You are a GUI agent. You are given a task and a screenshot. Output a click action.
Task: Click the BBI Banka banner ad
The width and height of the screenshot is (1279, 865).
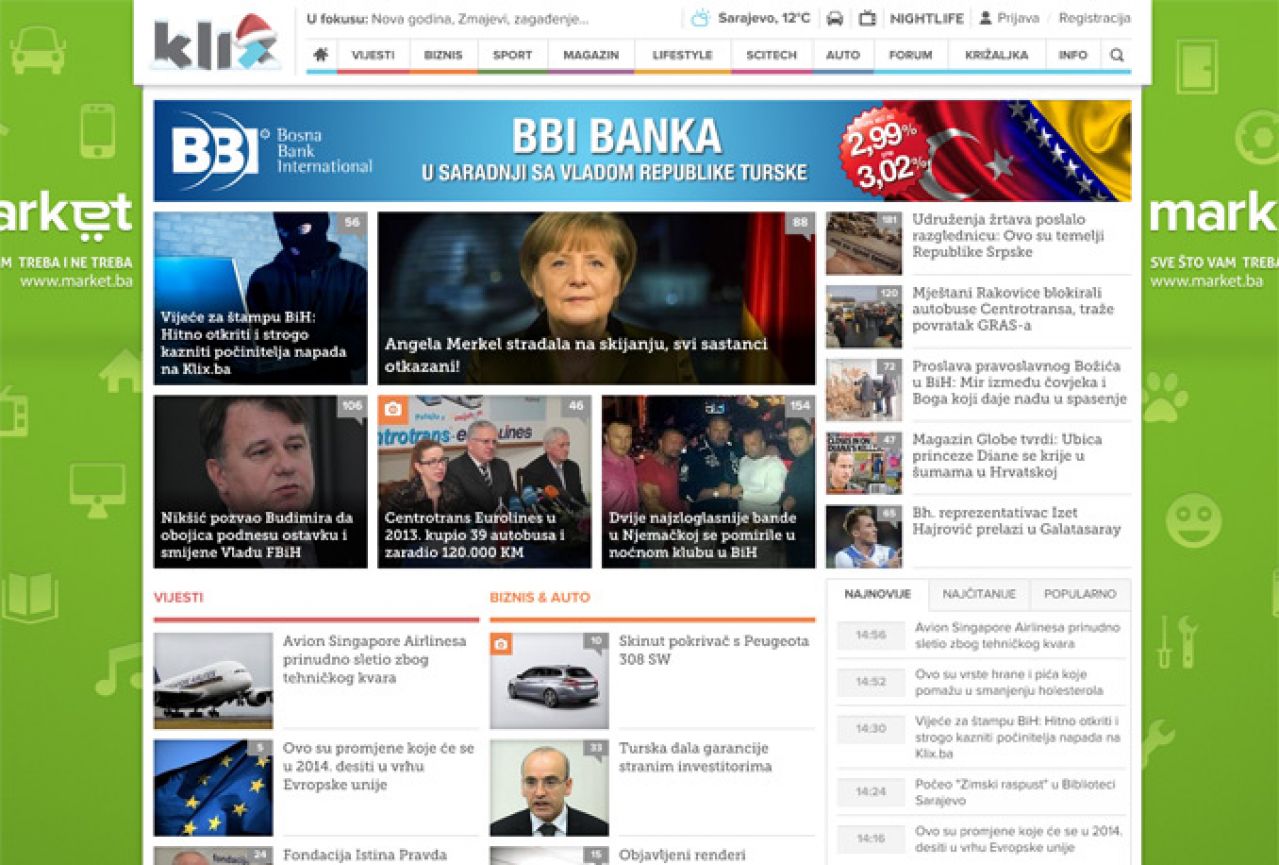point(642,151)
